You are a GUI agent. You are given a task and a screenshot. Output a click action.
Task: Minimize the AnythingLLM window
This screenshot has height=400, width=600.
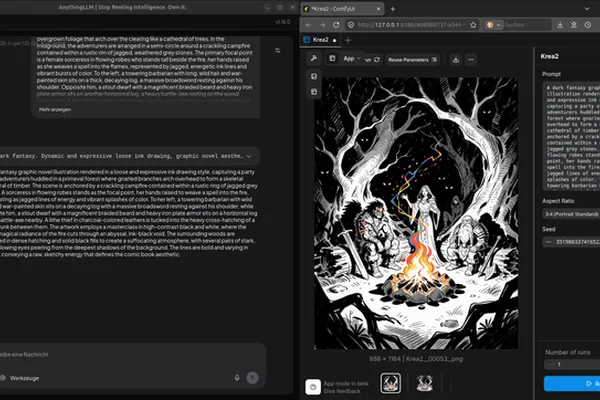(267, 7)
